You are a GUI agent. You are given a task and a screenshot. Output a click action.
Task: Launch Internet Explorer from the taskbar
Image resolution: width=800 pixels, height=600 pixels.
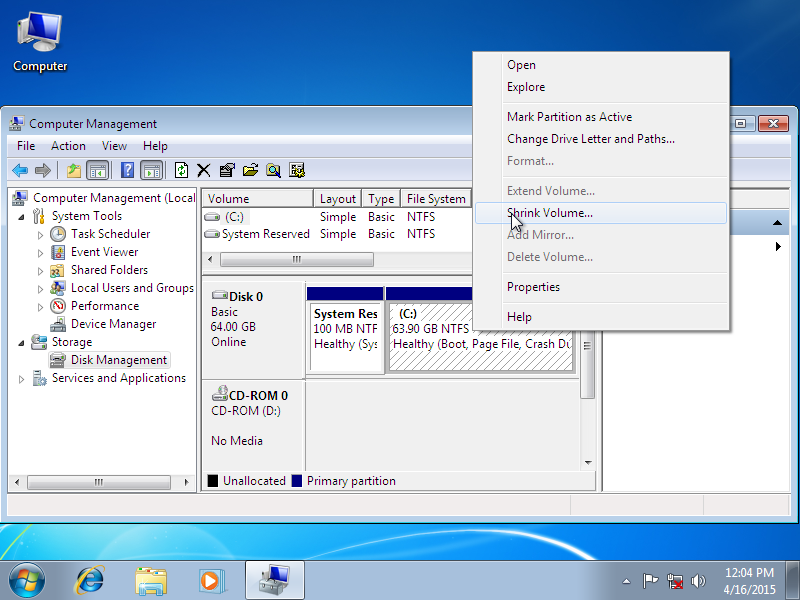(90, 581)
